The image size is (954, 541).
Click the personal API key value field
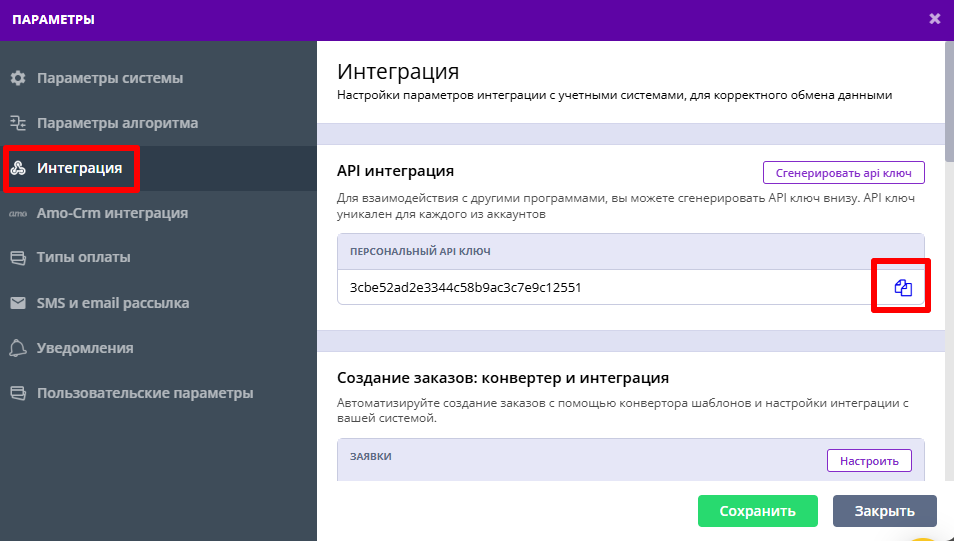(600, 288)
